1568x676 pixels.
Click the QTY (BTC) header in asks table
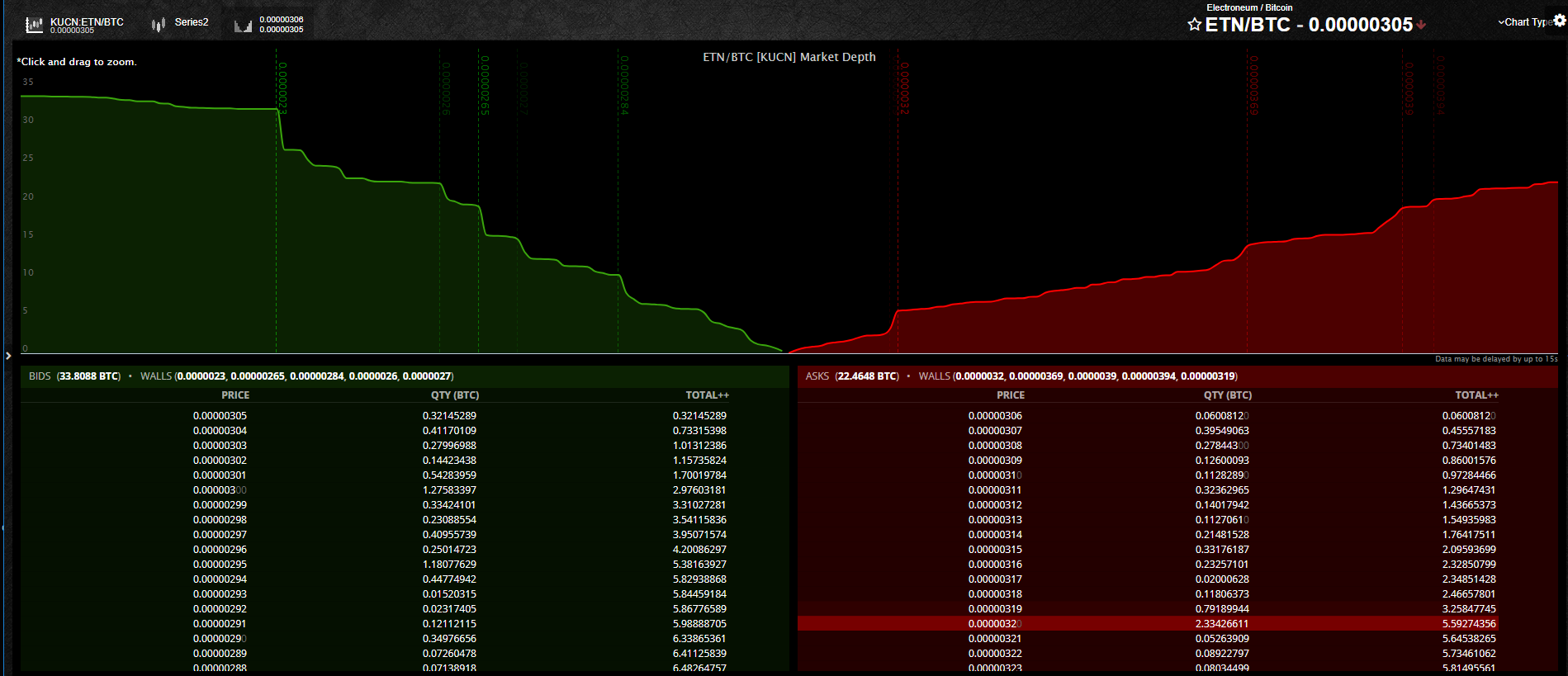tap(1227, 395)
